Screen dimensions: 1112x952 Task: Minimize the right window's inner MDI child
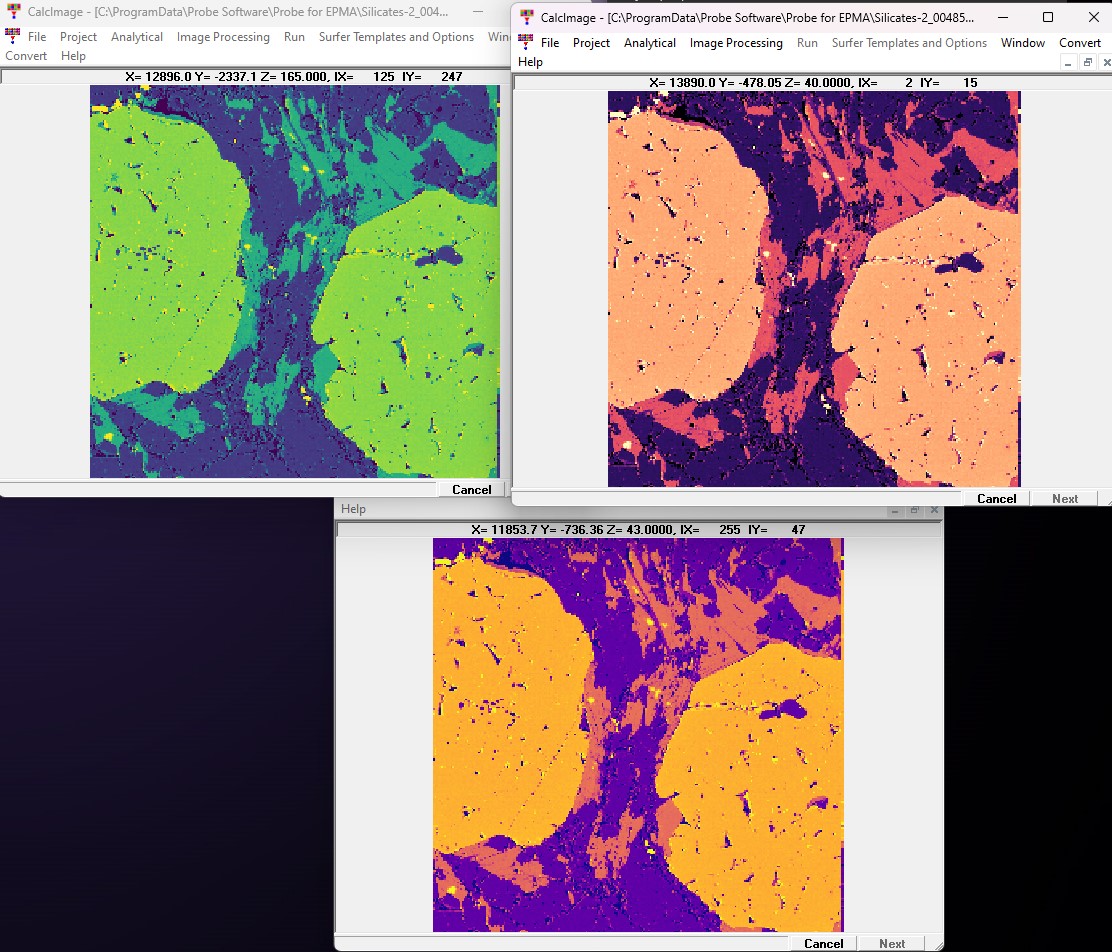[1069, 62]
